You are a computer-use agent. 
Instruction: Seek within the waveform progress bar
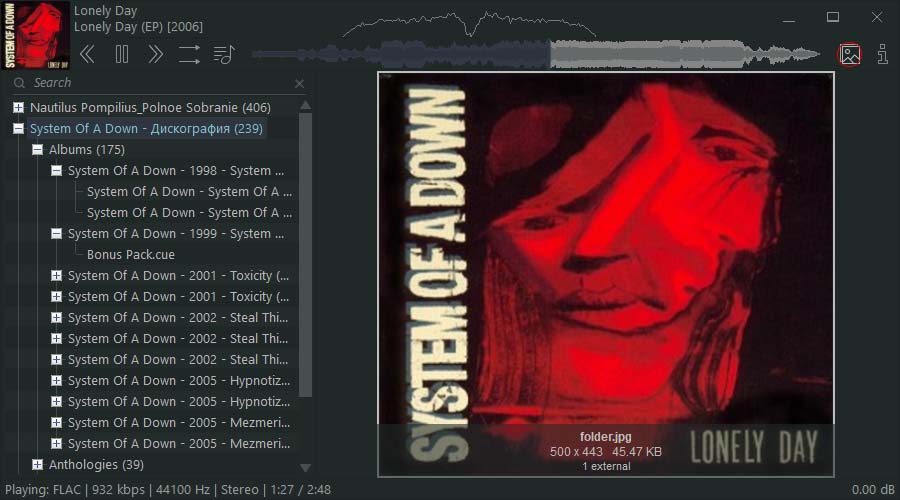coord(536,55)
